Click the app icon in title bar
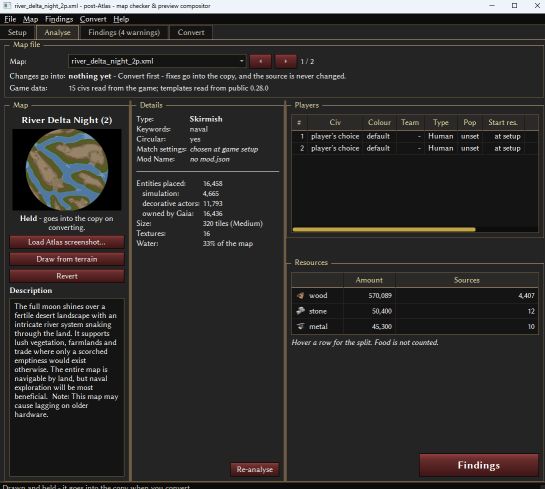 click(x=6, y=6)
